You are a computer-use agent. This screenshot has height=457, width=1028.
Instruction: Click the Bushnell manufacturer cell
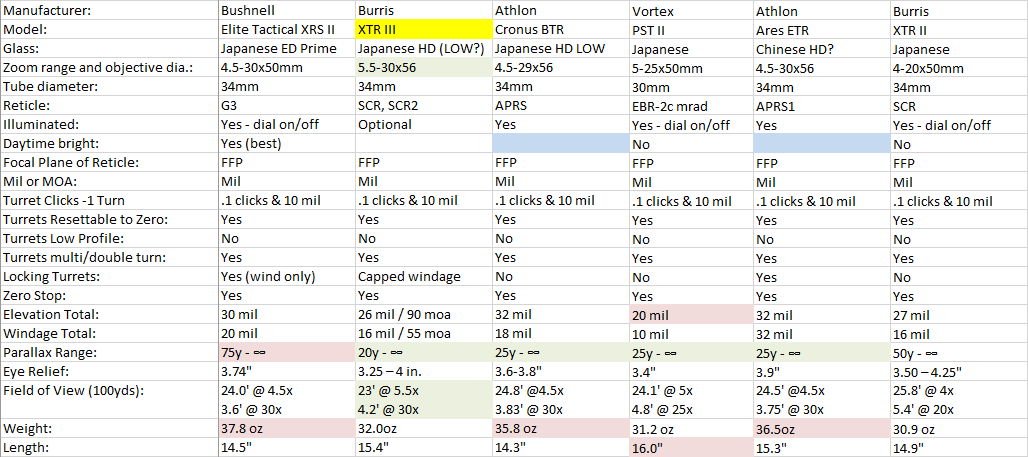point(287,10)
